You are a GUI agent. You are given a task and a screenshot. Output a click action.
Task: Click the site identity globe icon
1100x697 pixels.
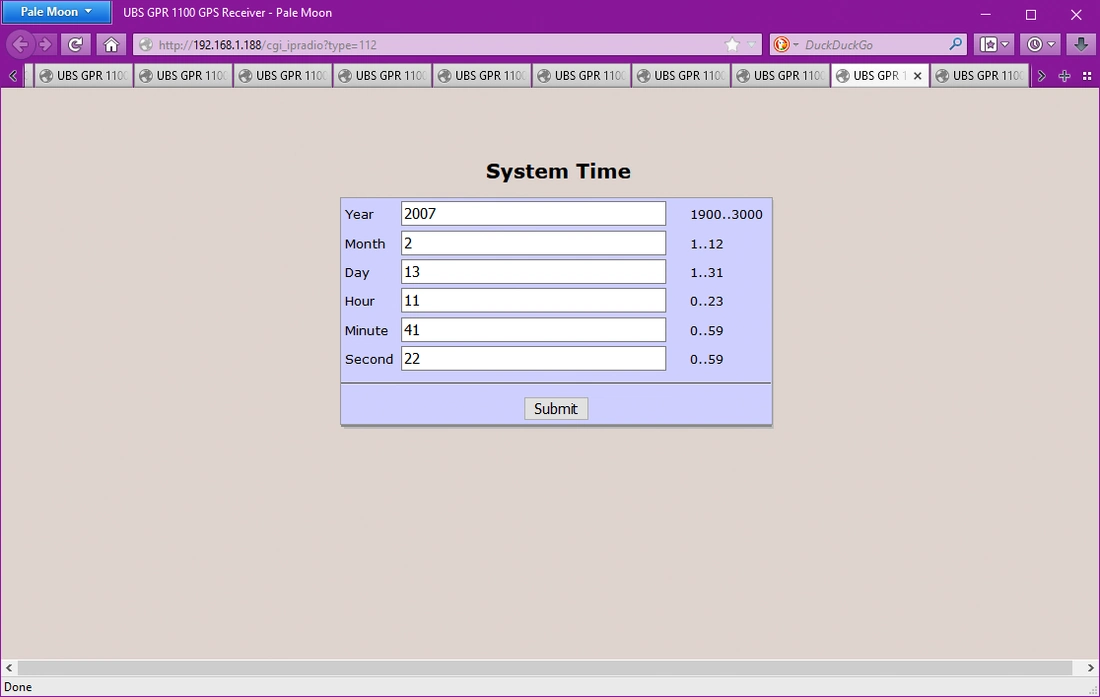coord(146,45)
